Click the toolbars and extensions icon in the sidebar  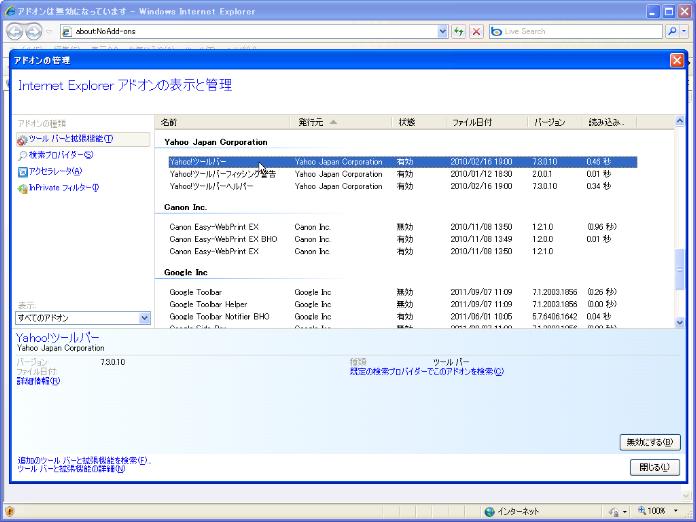(x=22, y=140)
